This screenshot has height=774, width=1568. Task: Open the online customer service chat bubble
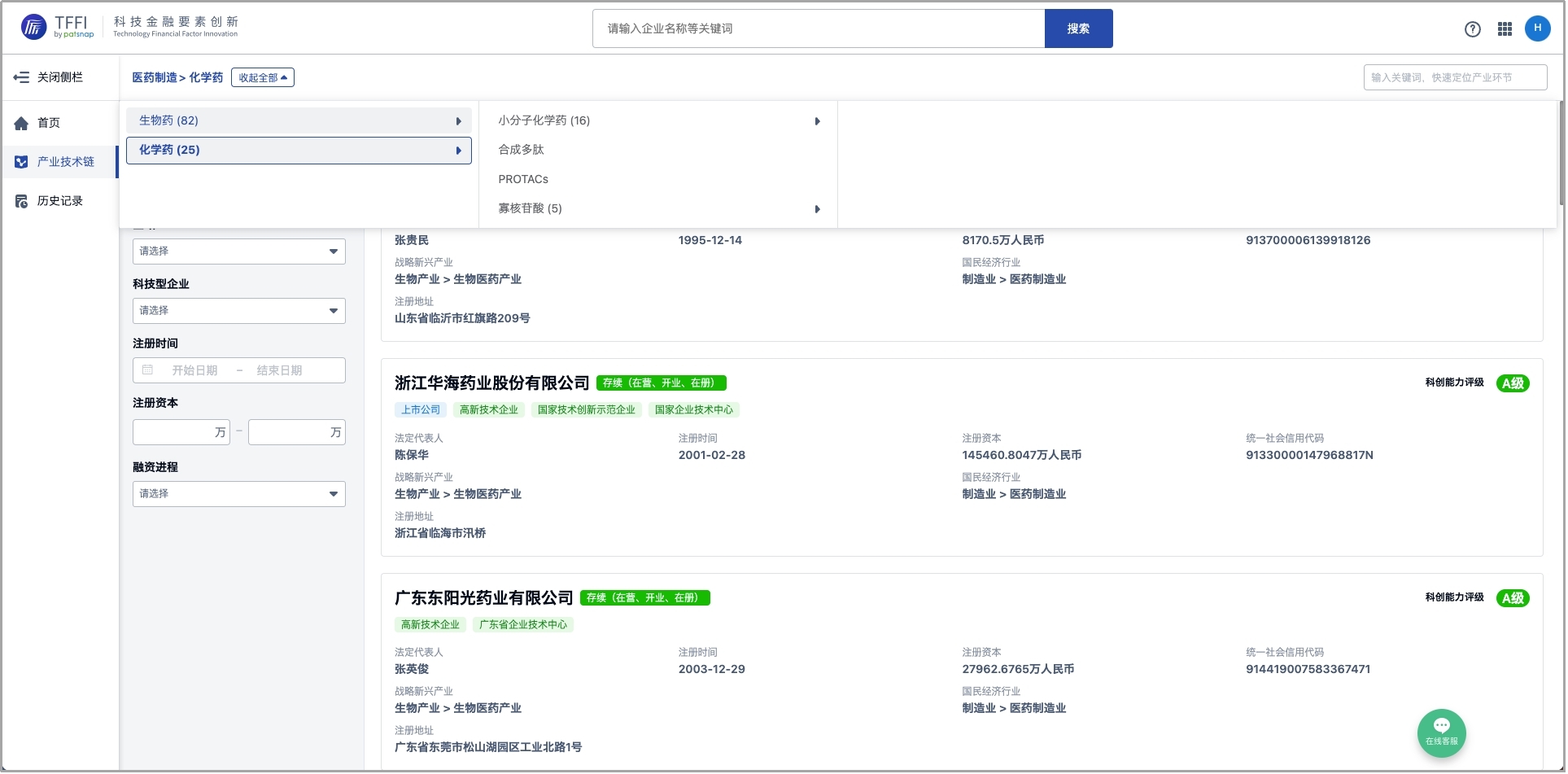pyautogui.click(x=1441, y=733)
